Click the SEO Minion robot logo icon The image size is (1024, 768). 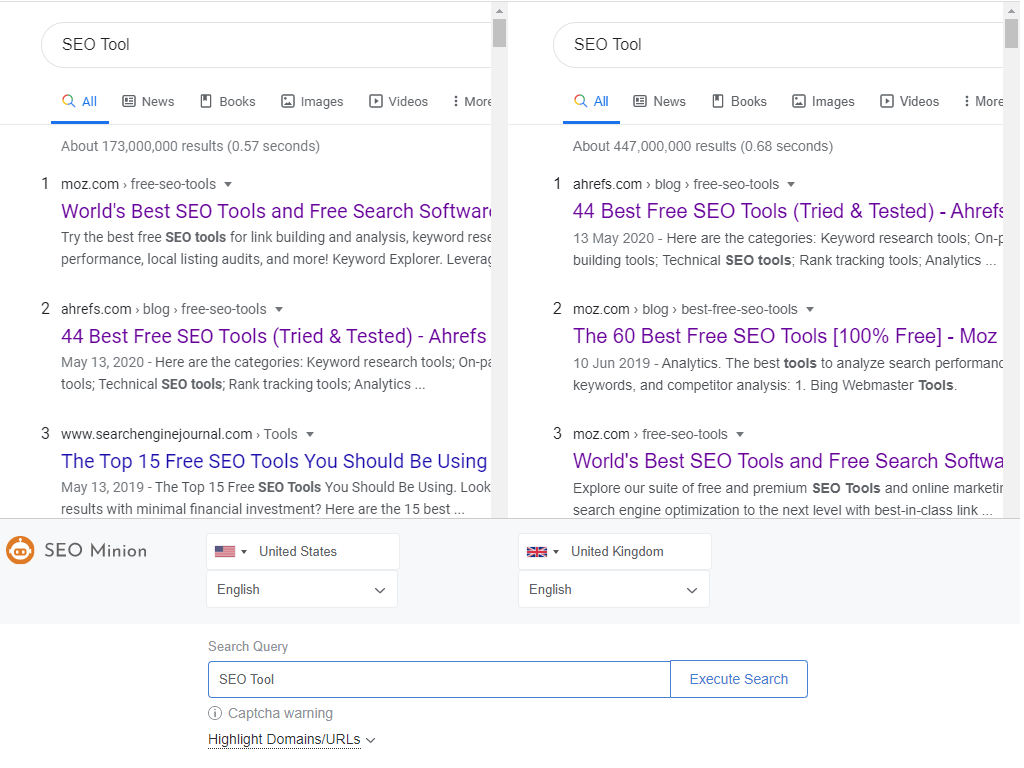click(x=20, y=551)
